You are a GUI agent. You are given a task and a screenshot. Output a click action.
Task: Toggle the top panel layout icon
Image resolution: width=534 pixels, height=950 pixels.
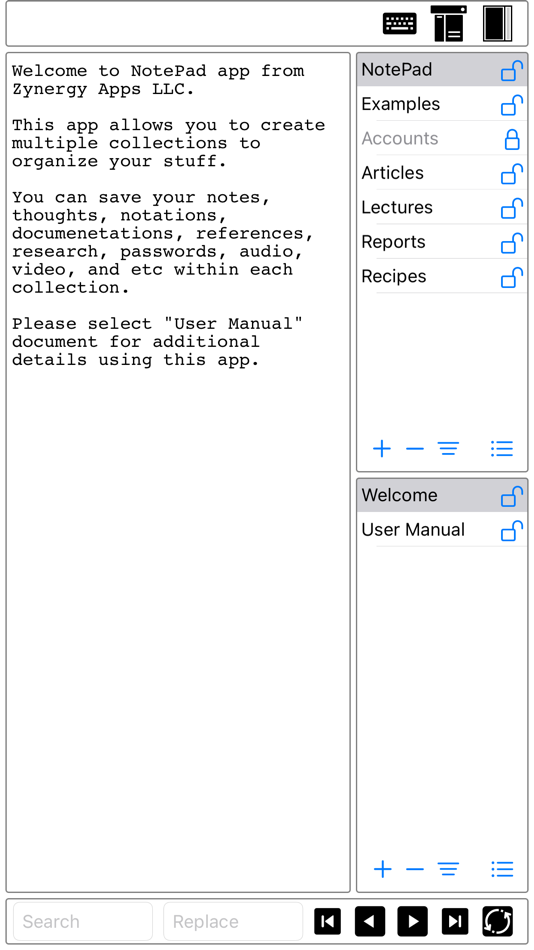click(449, 23)
